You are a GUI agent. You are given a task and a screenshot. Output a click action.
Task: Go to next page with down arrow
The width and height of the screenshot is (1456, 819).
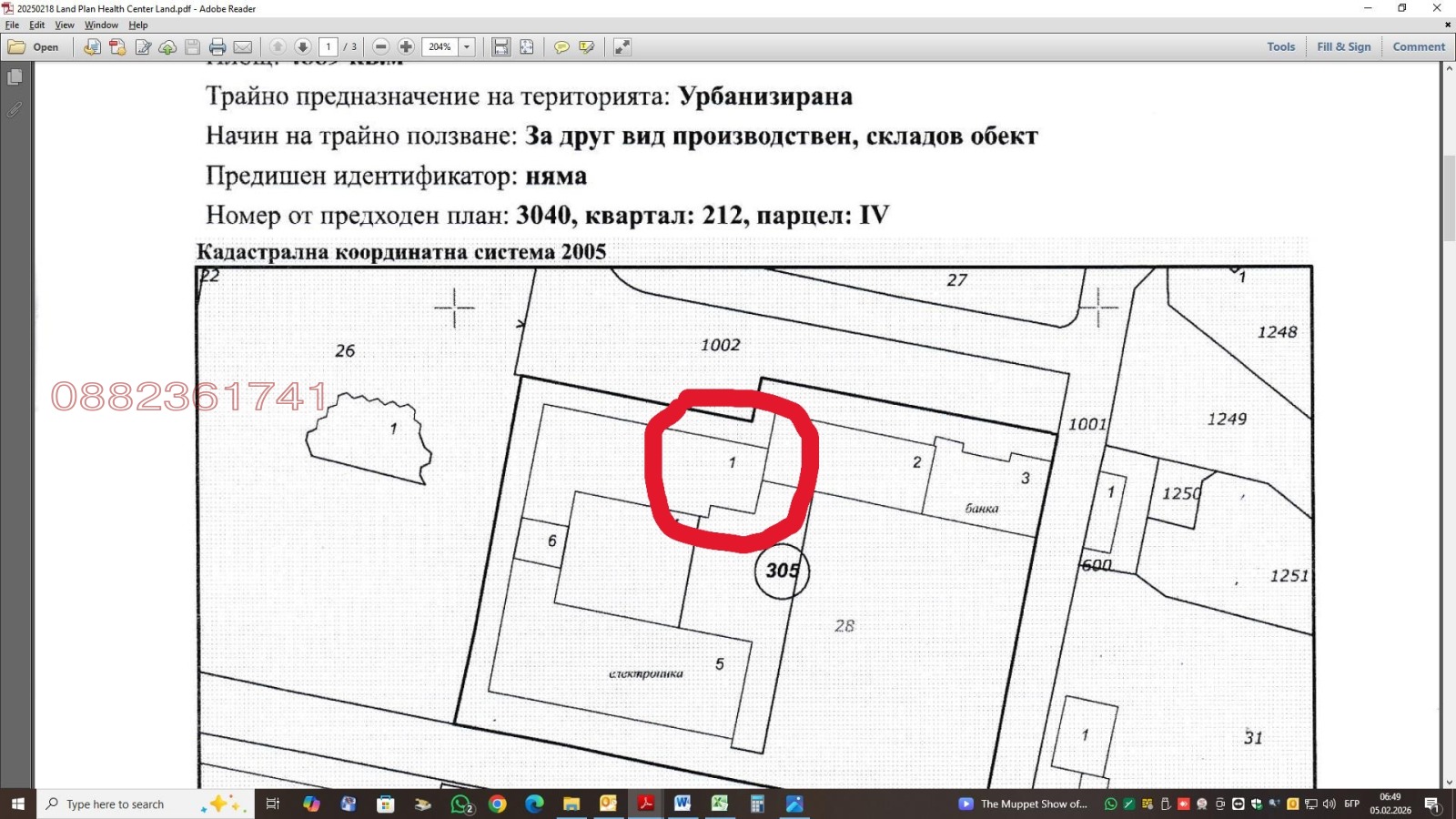303,47
